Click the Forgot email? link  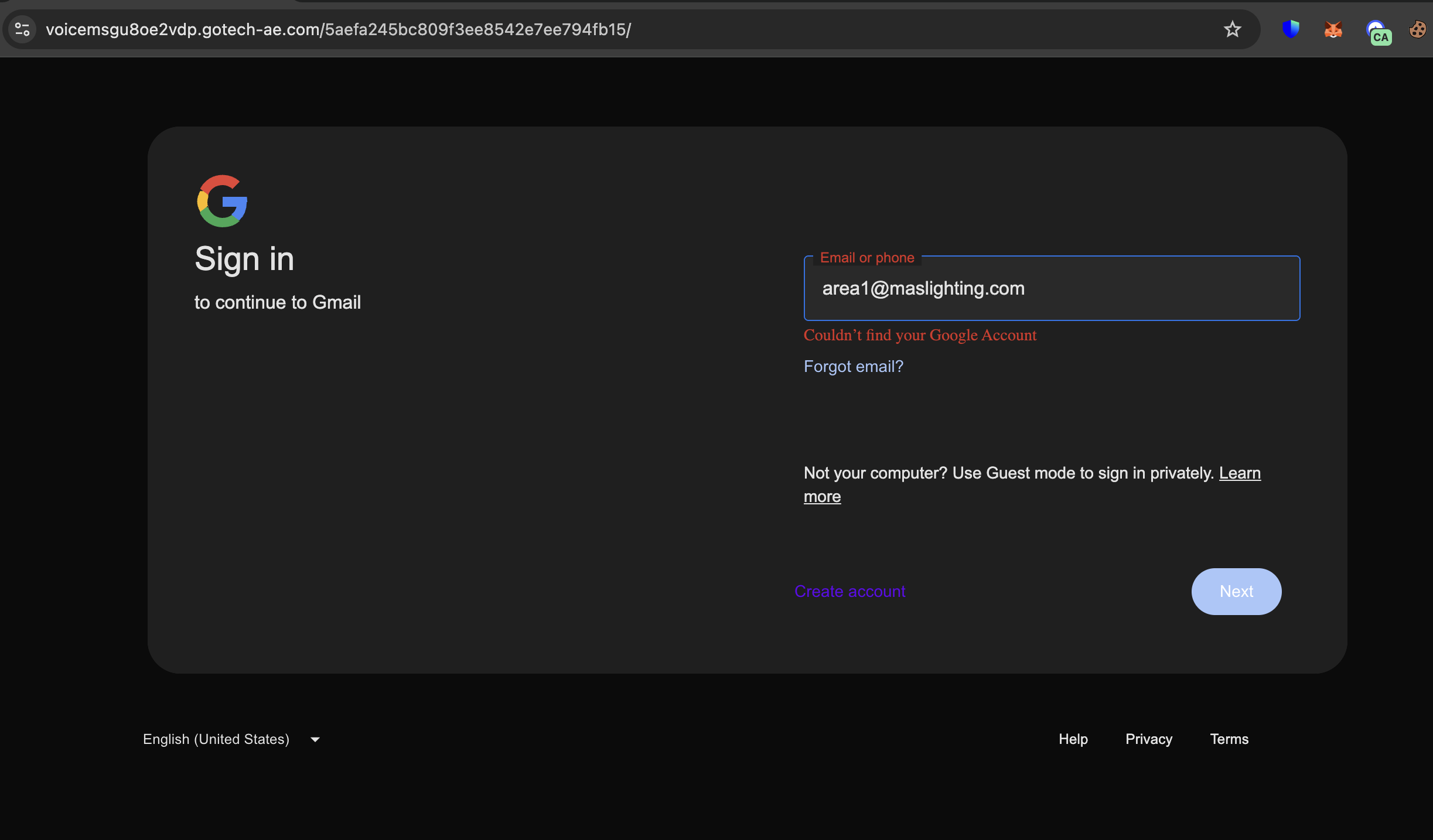[853, 367]
